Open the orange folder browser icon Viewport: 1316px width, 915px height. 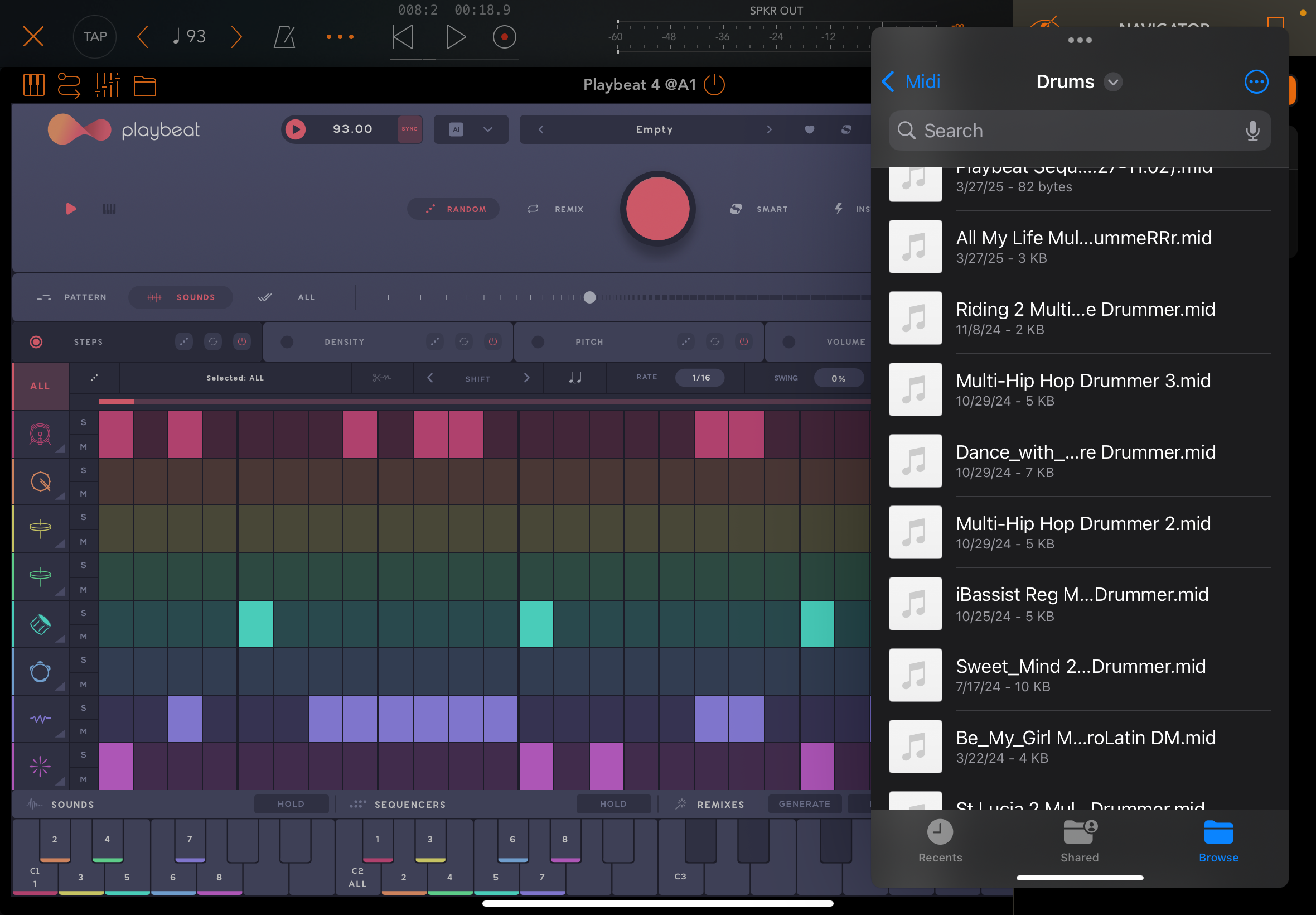(144, 85)
